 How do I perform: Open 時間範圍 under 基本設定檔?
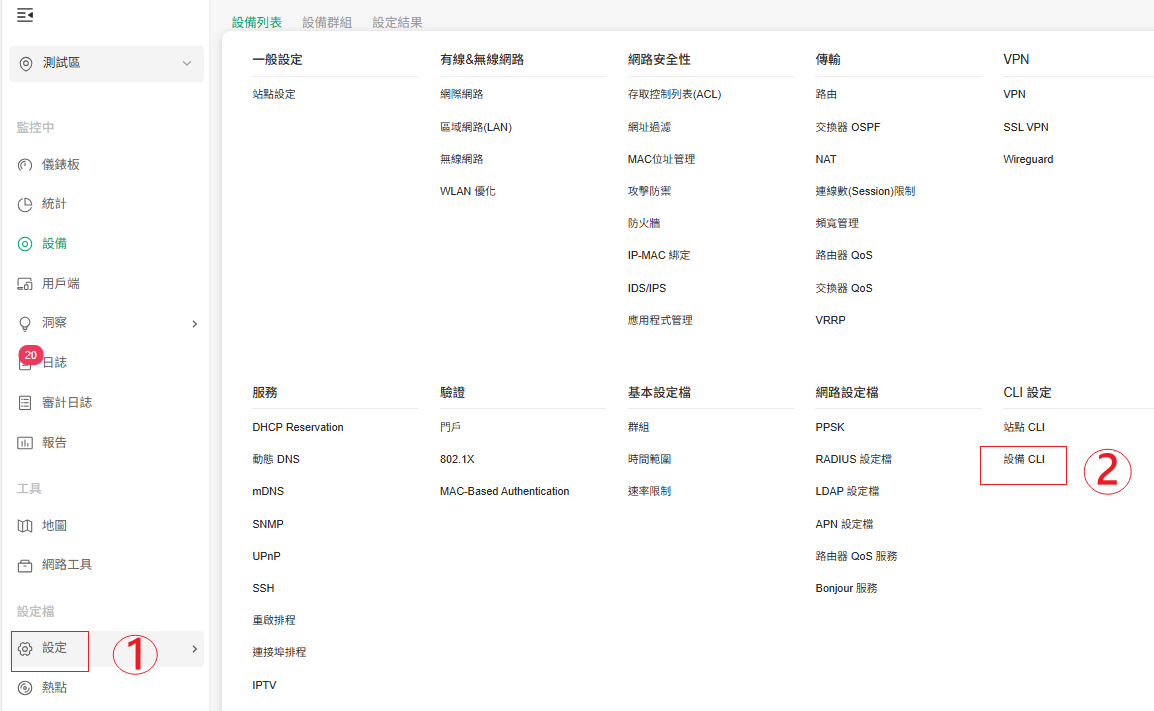tap(649, 459)
